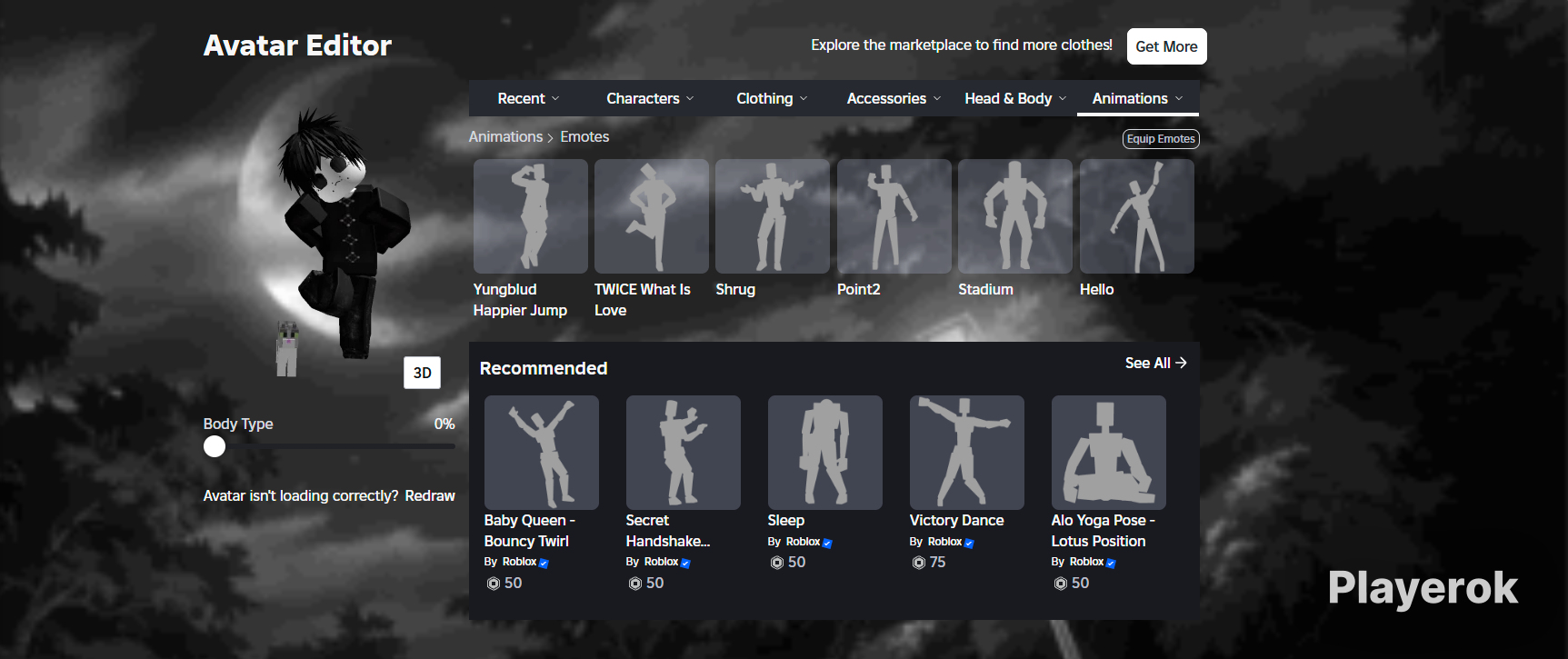
Task: Click the Robux icon for Baby Queen
Action: pos(494,584)
